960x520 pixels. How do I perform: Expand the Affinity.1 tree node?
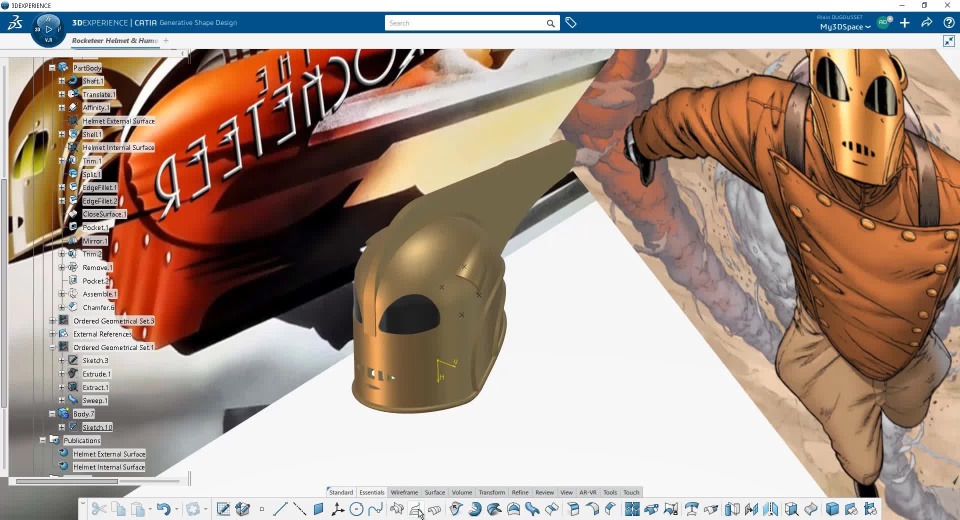click(62, 108)
